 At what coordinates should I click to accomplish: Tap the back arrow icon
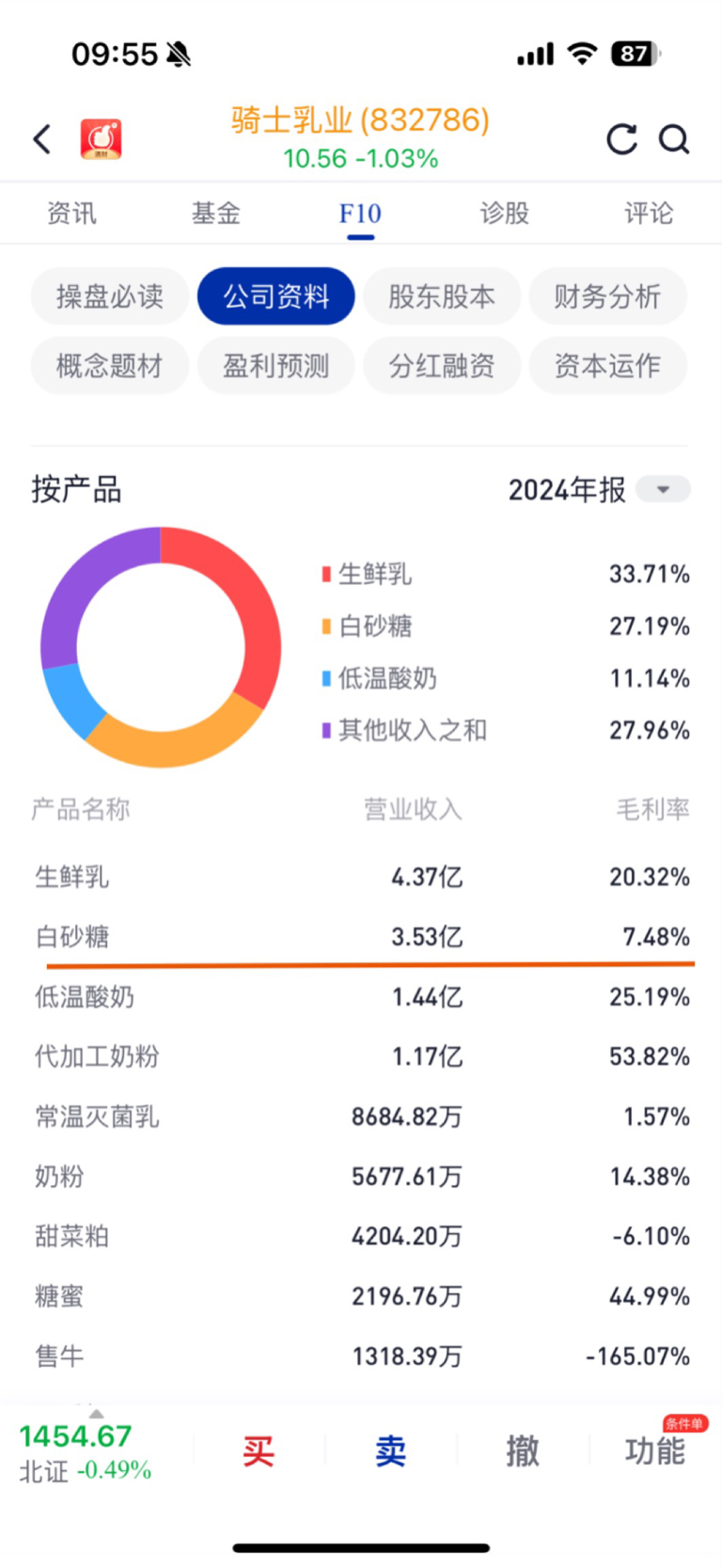click(x=42, y=139)
